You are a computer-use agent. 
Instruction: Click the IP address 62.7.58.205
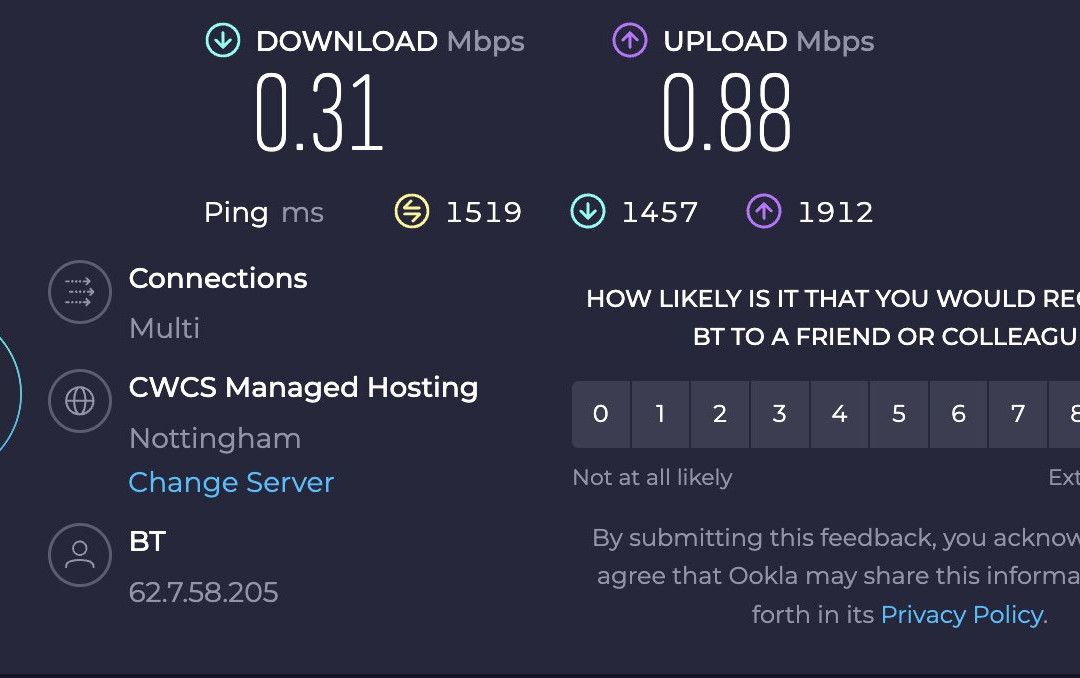pyautogui.click(x=203, y=592)
